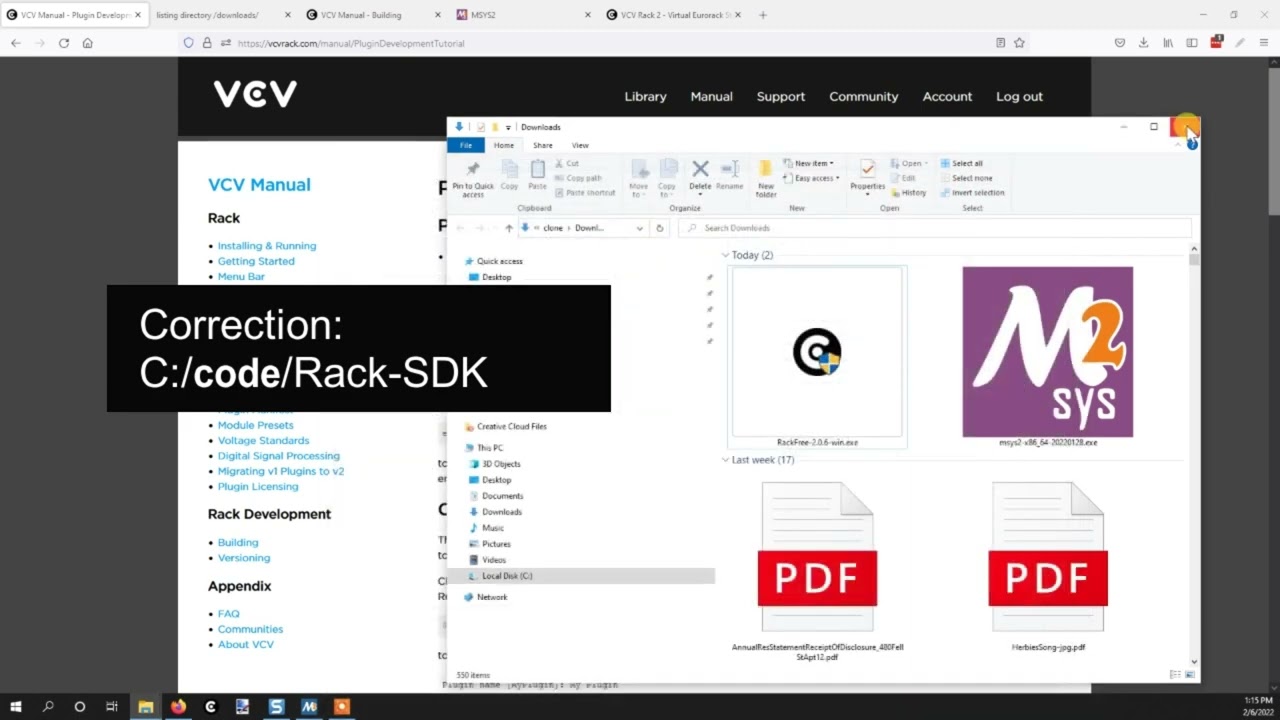Bookmark this page with the star icon

click(x=1019, y=43)
